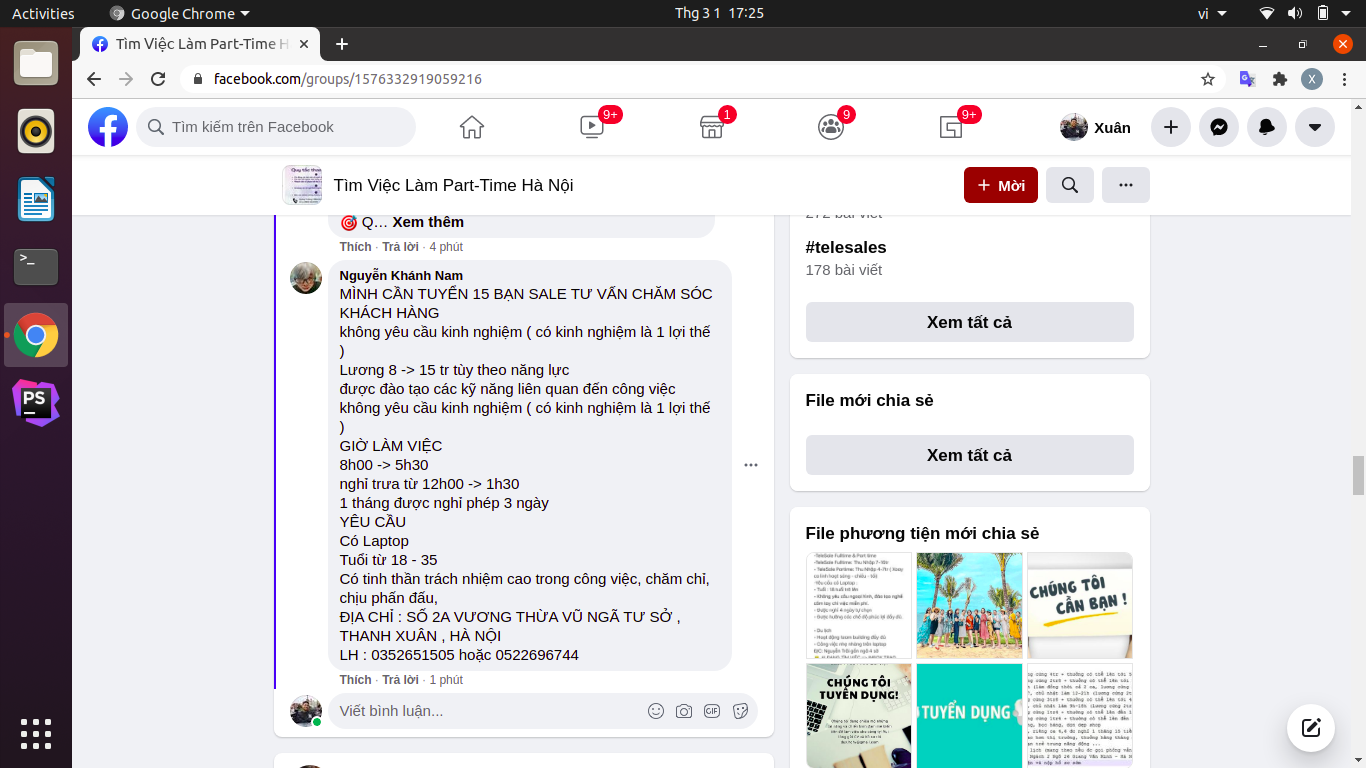
Task: Add a GIF to the comment
Action: point(712,711)
